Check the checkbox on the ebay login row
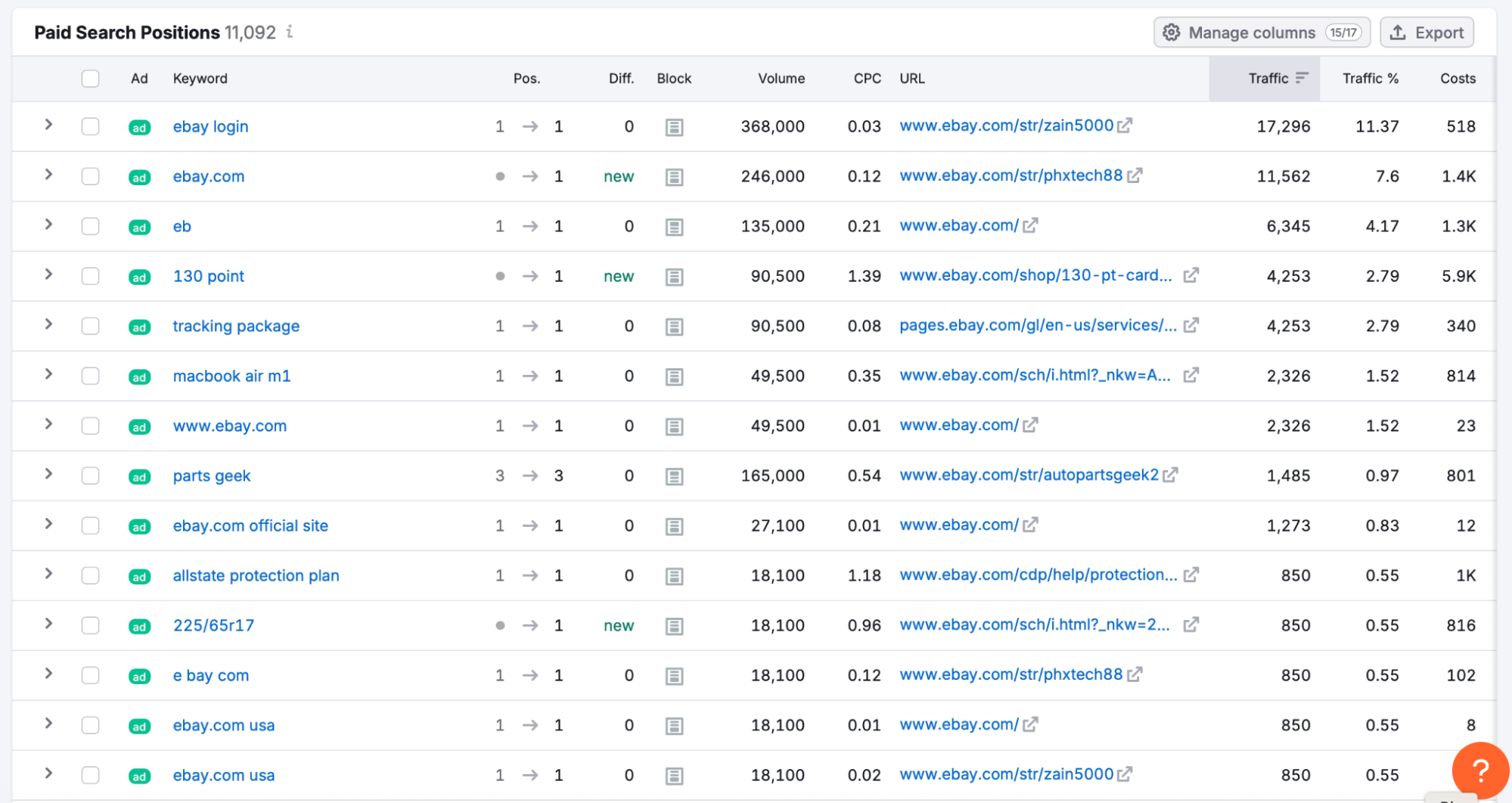This screenshot has width=1512, height=803. [x=90, y=126]
